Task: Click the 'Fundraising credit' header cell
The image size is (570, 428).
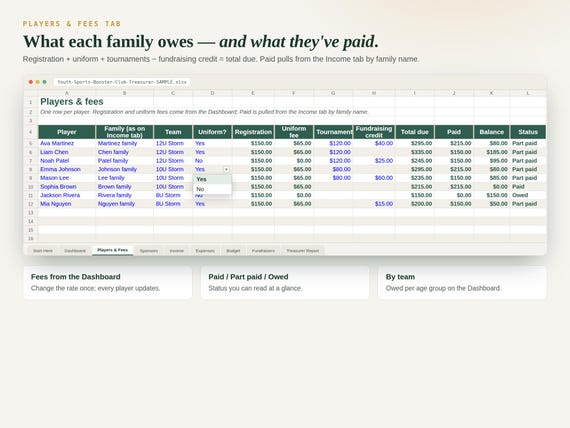Action: click(x=374, y=132)
